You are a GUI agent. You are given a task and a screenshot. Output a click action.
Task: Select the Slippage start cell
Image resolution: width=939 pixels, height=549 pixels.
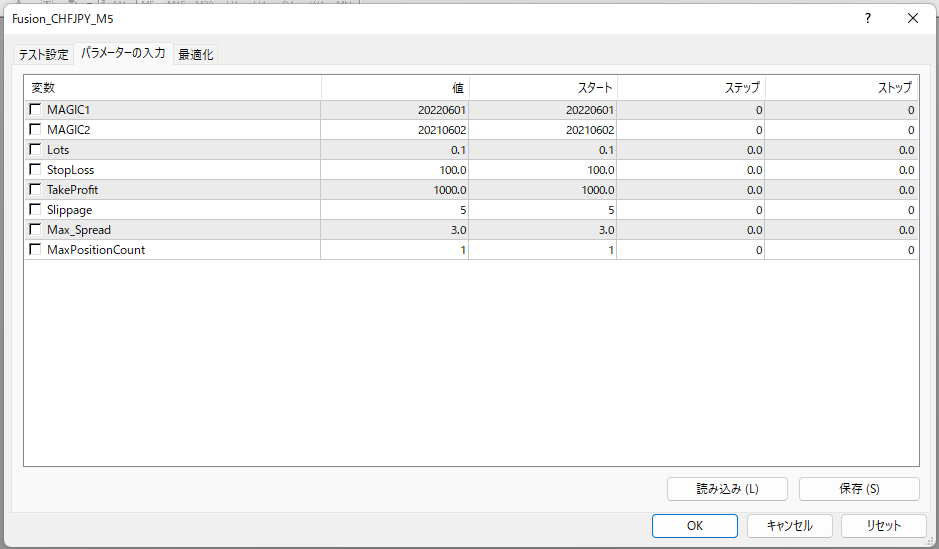point(543,210)
